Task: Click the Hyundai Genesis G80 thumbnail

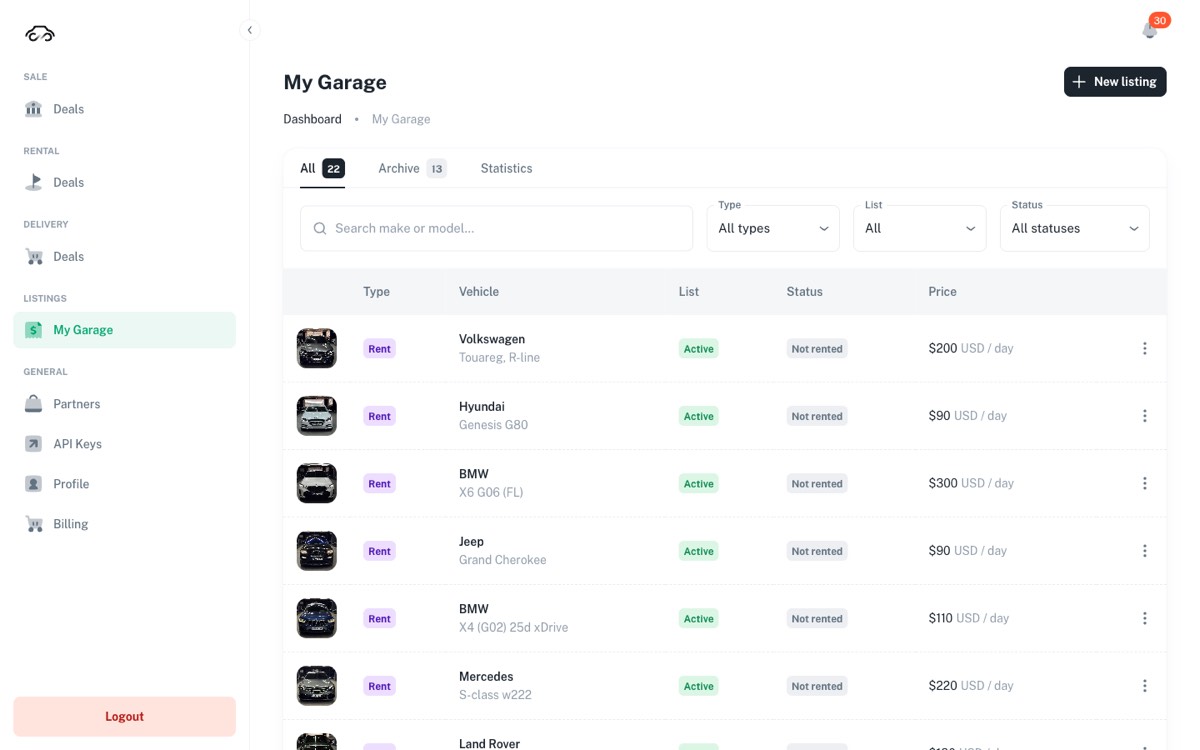Action: point(317,416)
